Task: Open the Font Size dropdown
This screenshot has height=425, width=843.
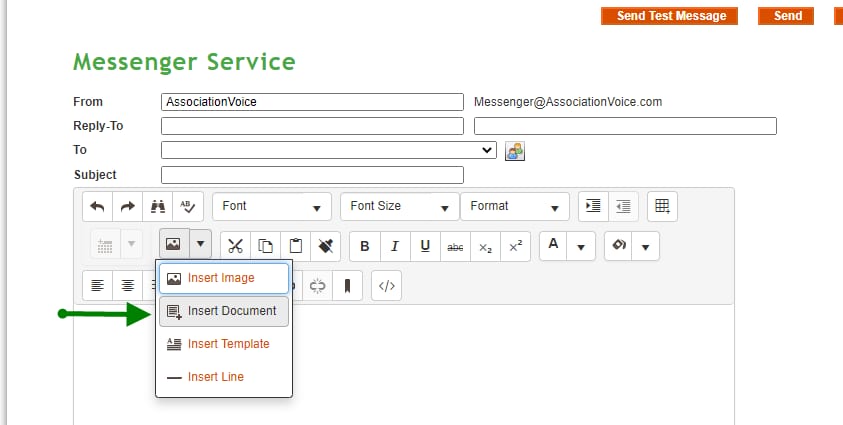Action: [x=399, y=206]
